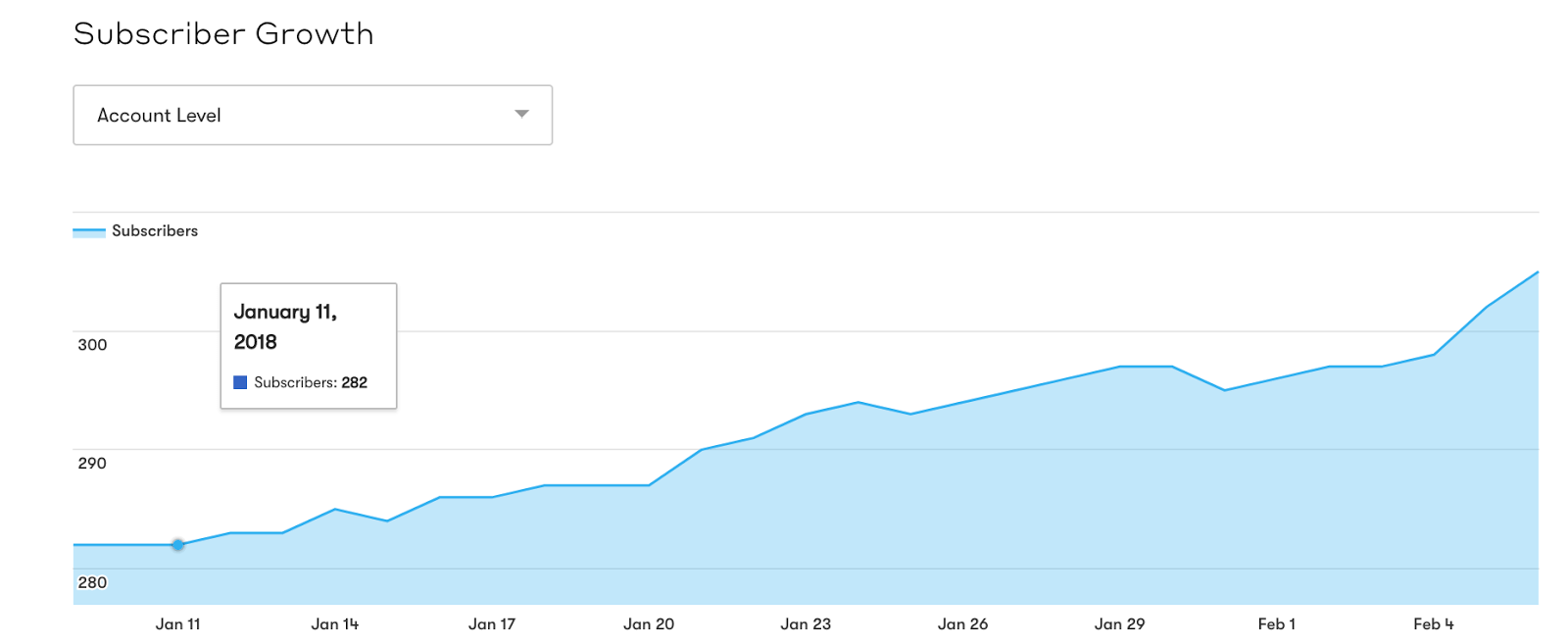
Task: Click the Jan 11 axis label
Action: click(178, 624)
